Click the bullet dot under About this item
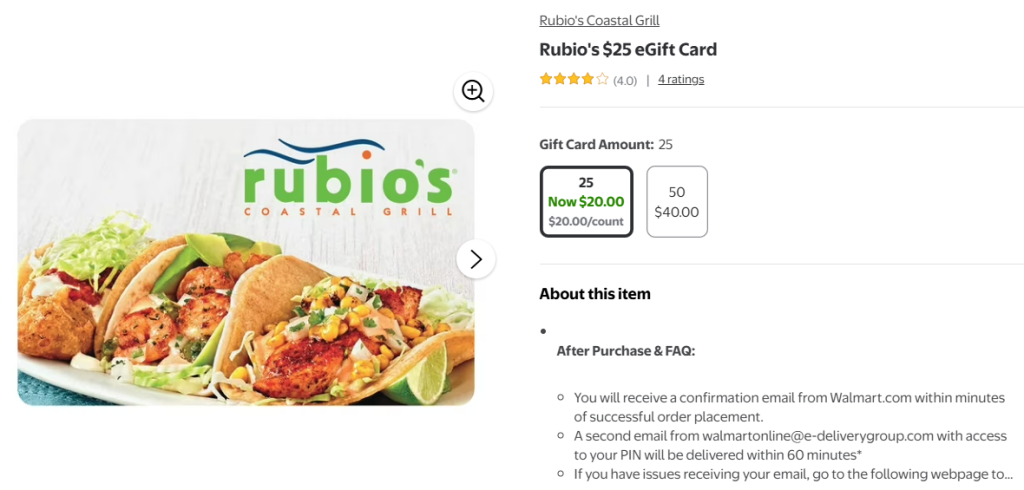 543,331
